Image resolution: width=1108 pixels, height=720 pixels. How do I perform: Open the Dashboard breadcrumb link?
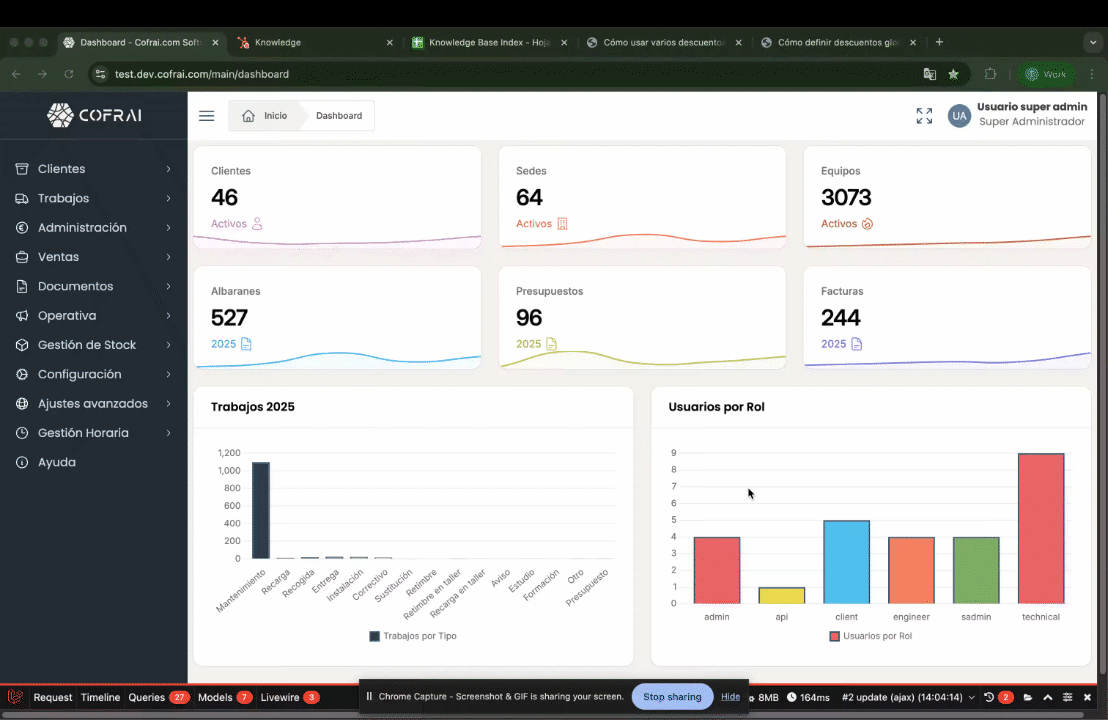tap(338, 115)
